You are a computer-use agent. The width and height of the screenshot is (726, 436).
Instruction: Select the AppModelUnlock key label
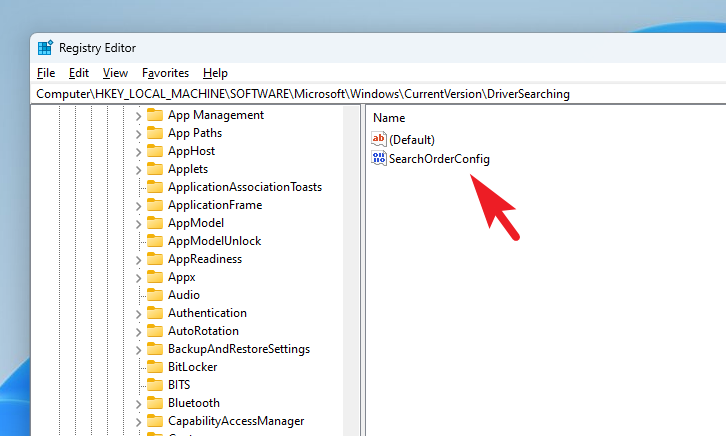[x=214, y=241]
